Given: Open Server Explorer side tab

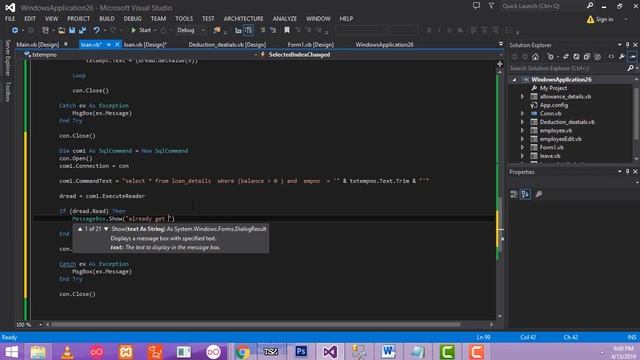Looking at the screenshot, I should [x=7, y=58].
